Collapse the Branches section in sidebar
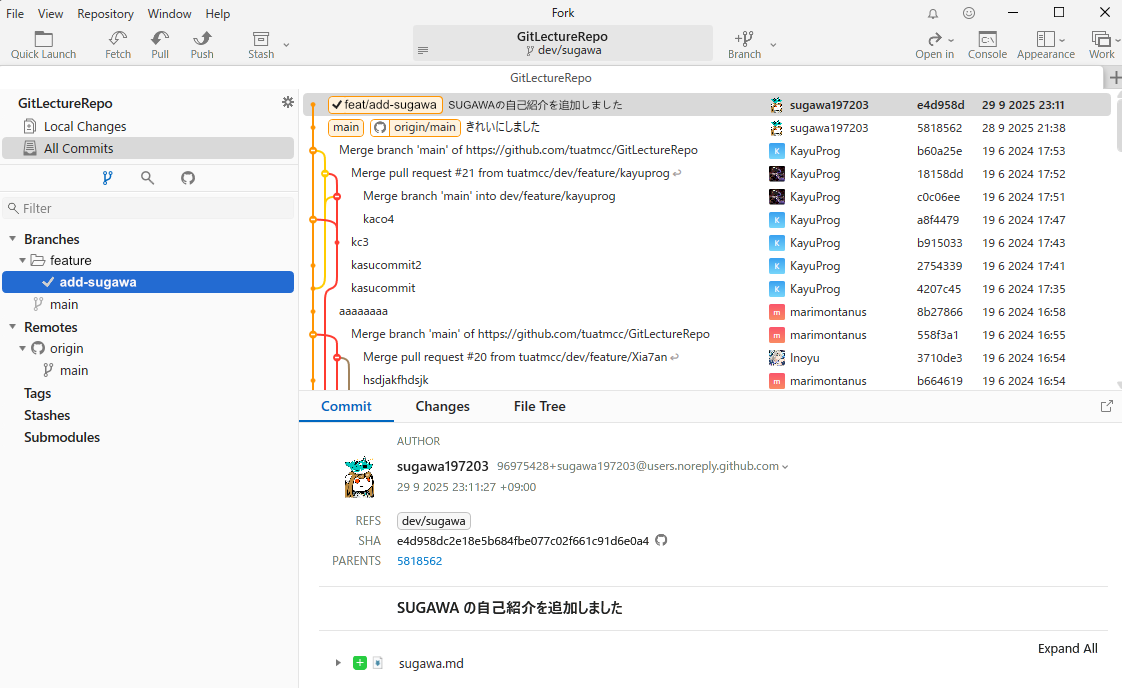The height and width of the screenshot is (688, 1122). pos(13,239)
